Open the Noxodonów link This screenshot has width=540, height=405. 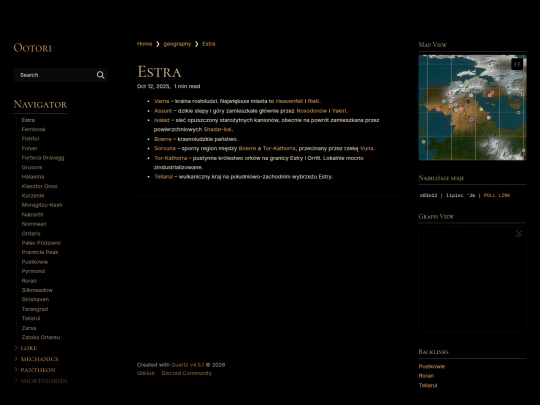pos(311,111)
